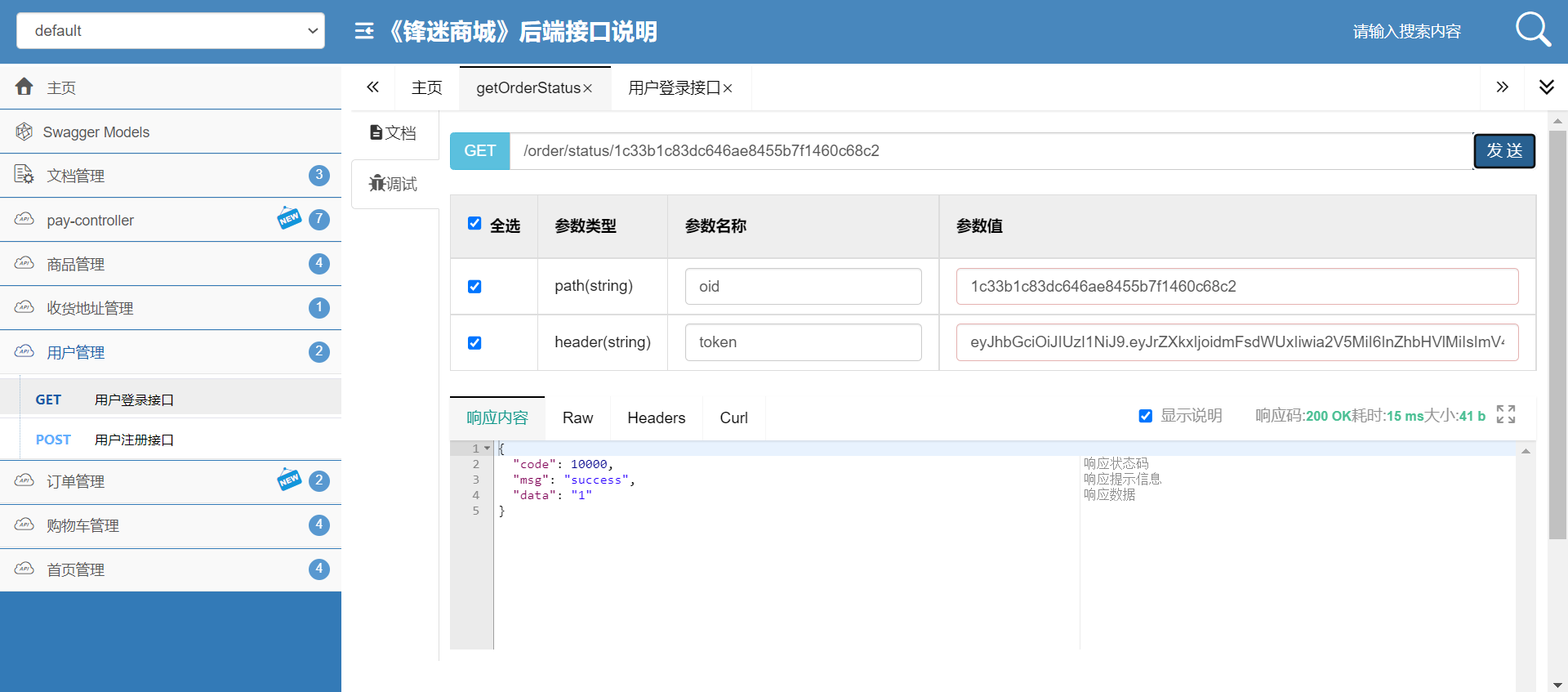Open the 文档 side tab
Viewport: 1568px width, 692px height.
point(394,132)
